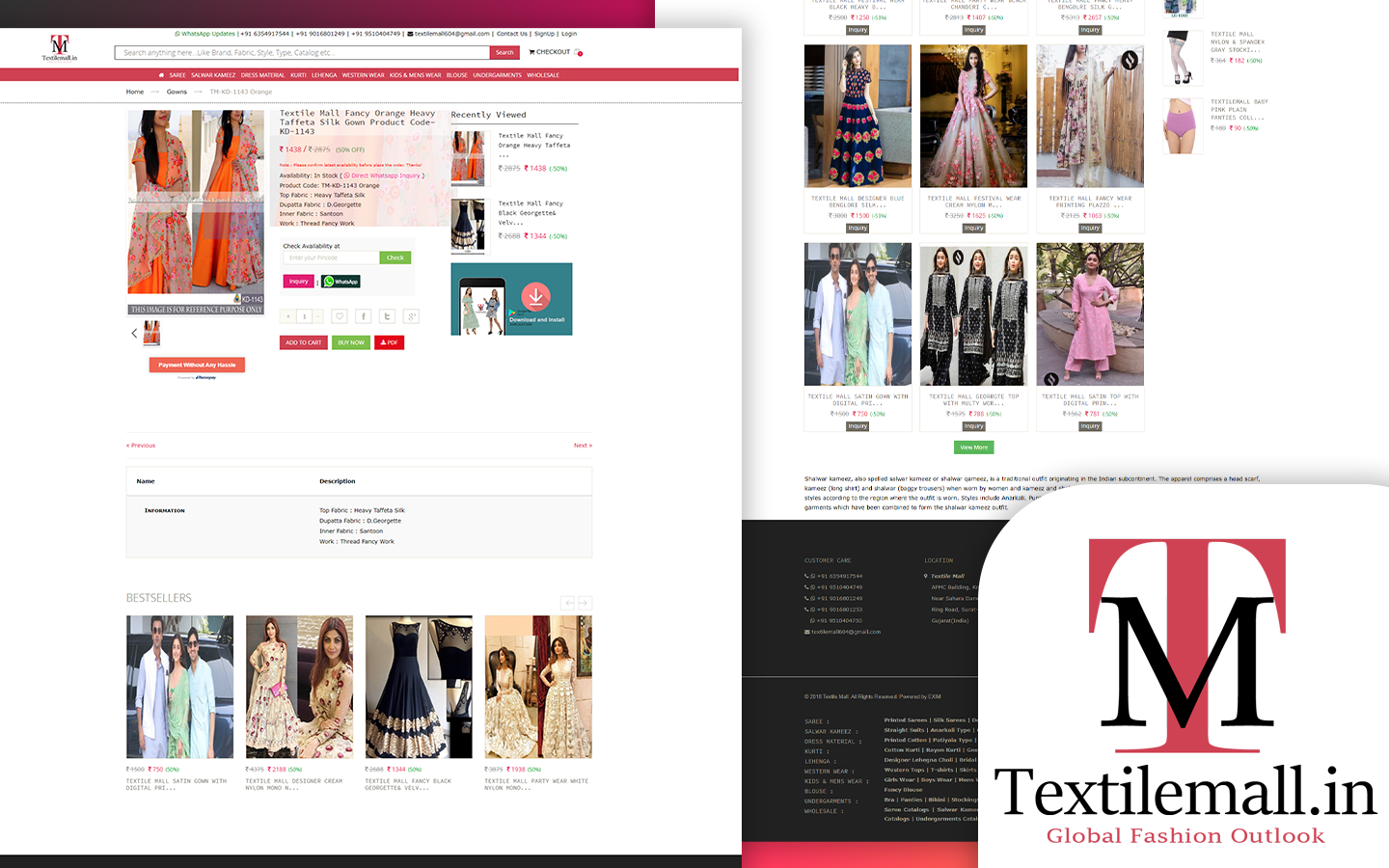Click the Bestsellers carousel right arrow
The image size is (1389, 868).
pos(584,603)
